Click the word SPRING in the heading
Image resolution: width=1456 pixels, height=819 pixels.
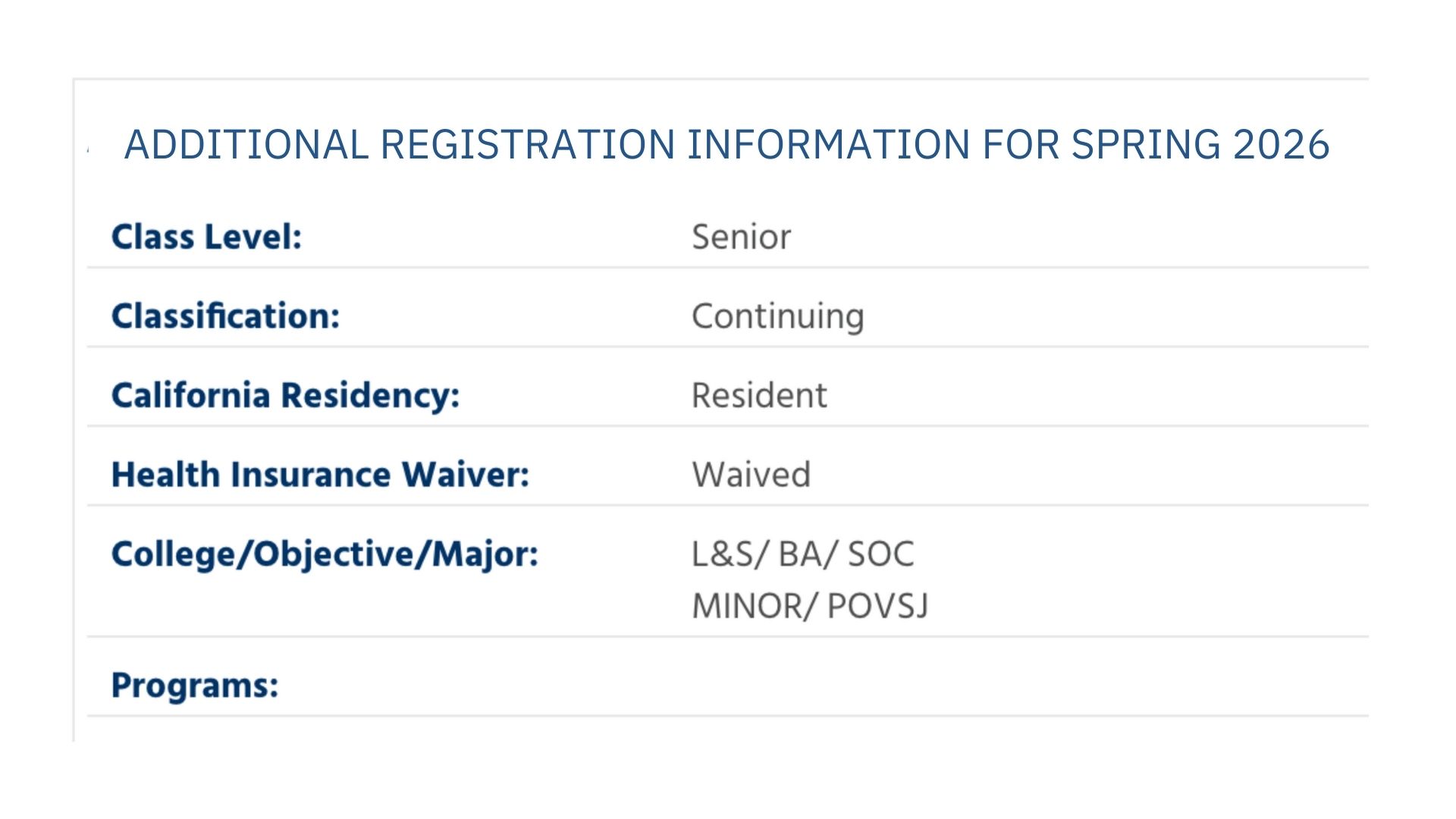point(1146,145)
